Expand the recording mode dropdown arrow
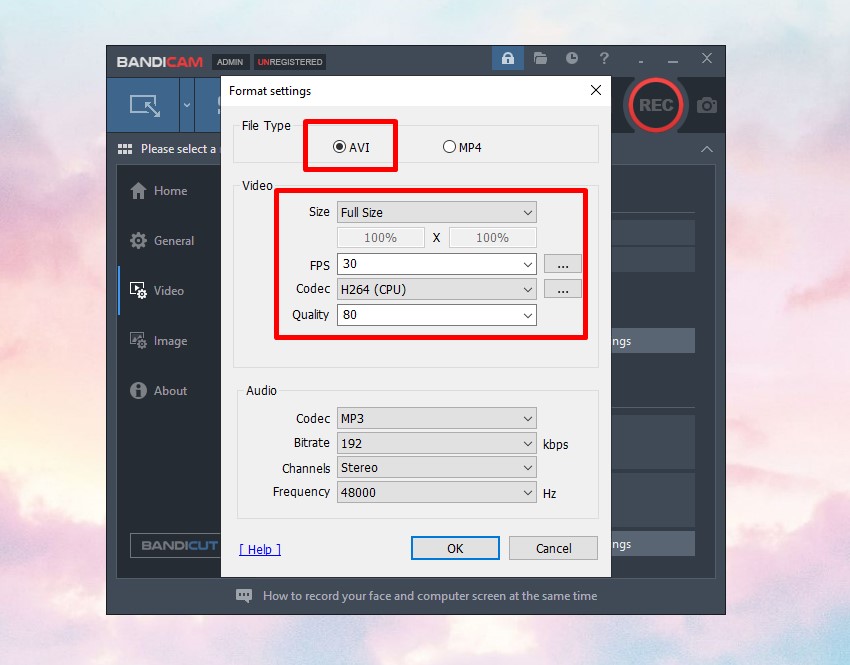 coord(187,105)
